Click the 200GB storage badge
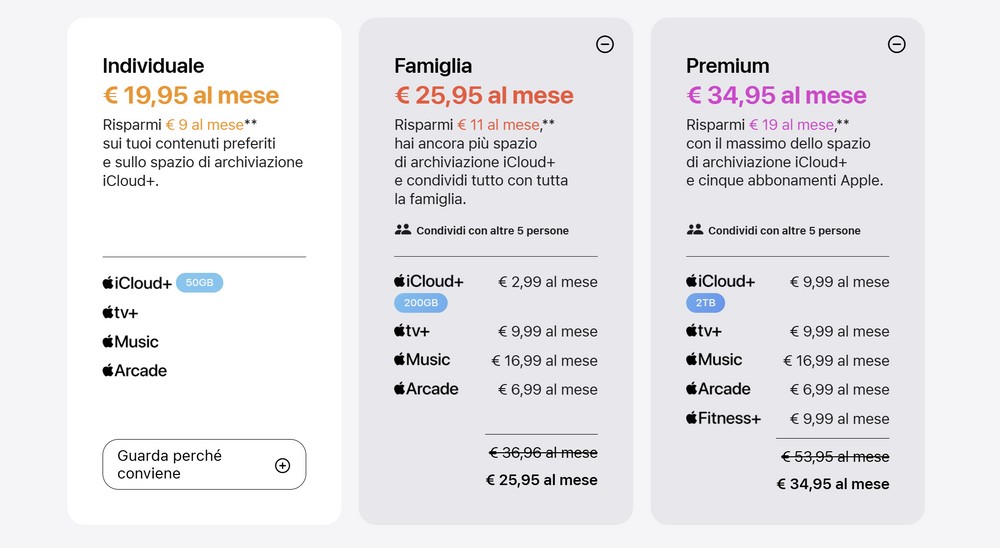 pyautogui.click(x=421, y=303)
